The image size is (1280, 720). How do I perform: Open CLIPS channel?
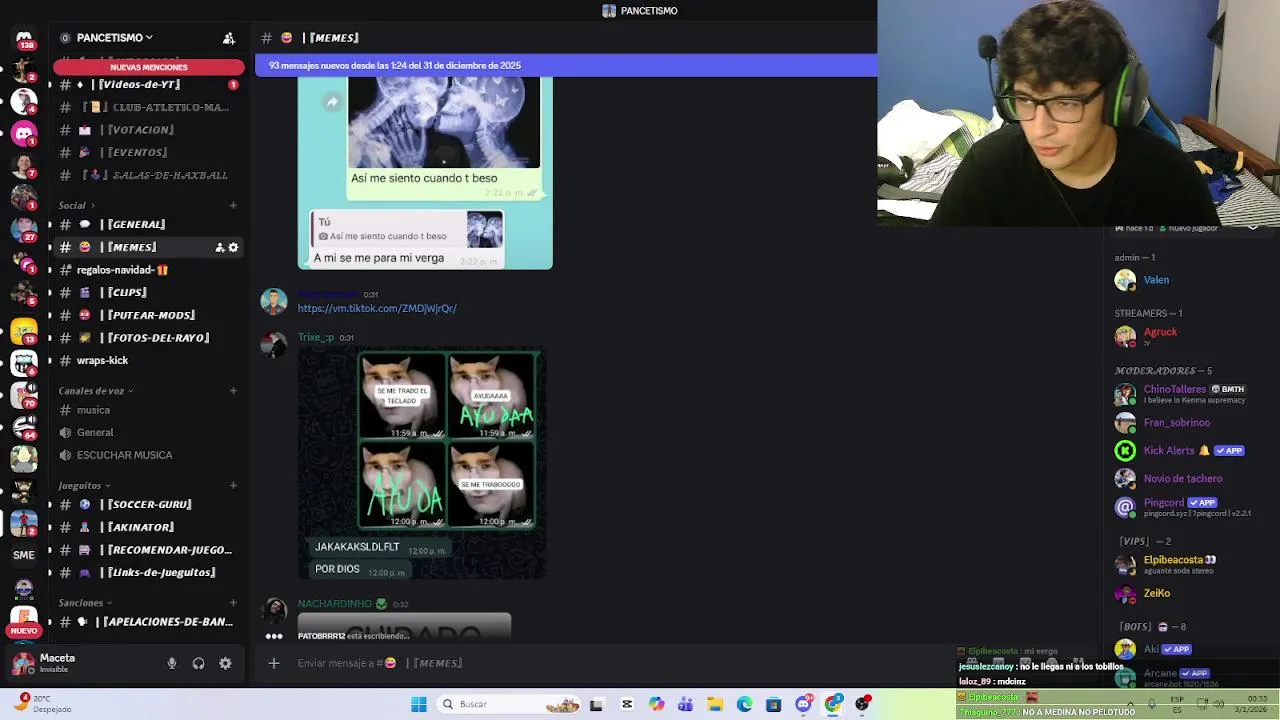tap(149, 292)
